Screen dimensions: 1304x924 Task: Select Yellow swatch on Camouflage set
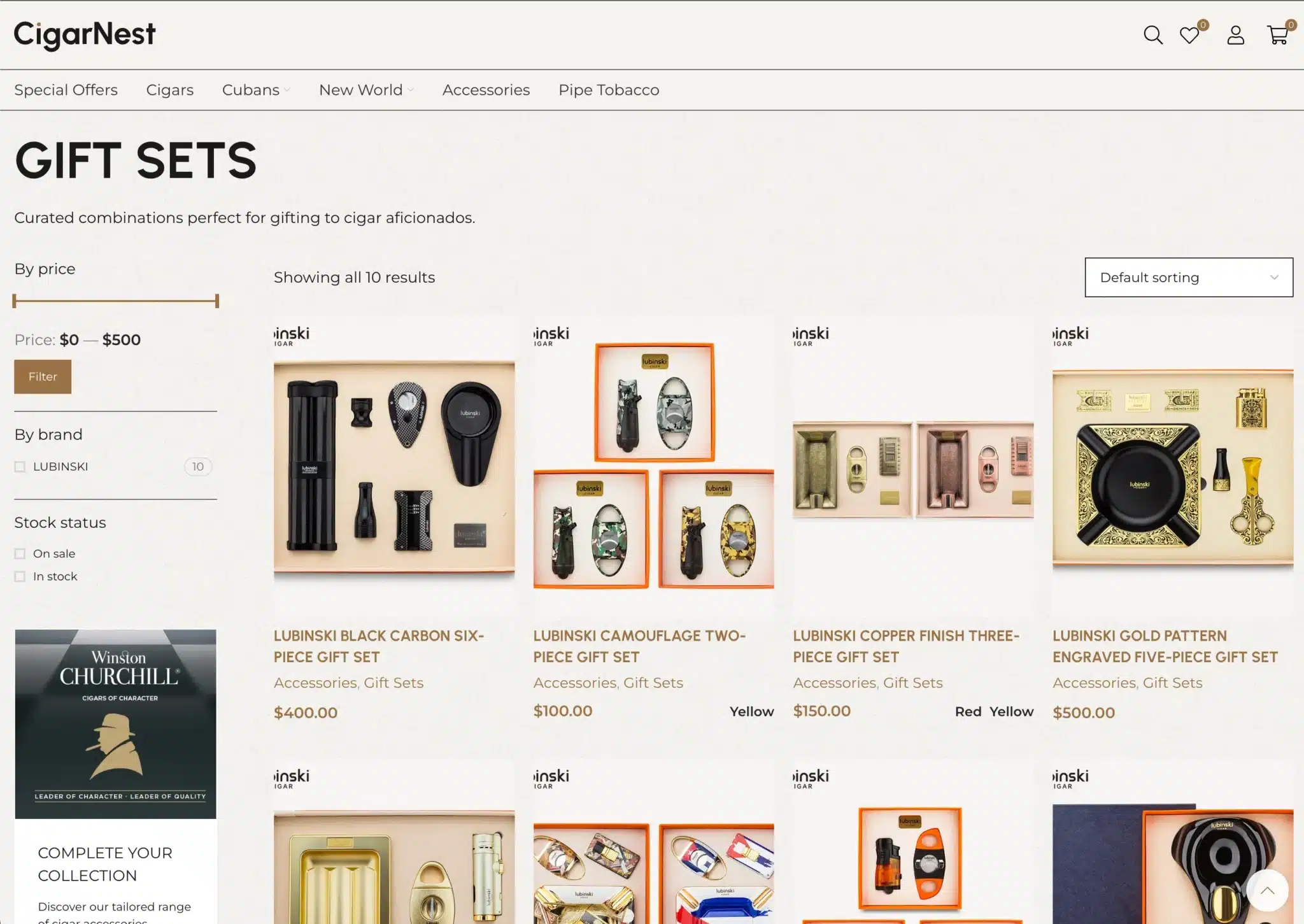[751, 711]
